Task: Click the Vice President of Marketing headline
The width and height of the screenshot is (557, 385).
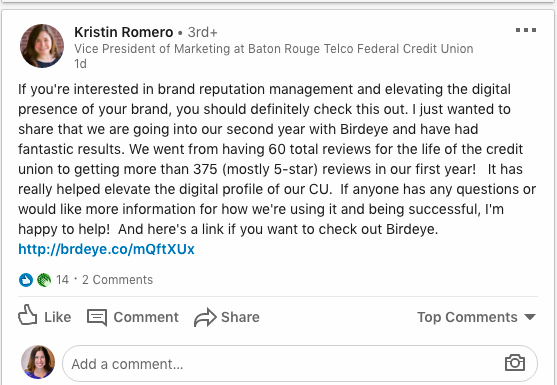Action: click(274, 49)
